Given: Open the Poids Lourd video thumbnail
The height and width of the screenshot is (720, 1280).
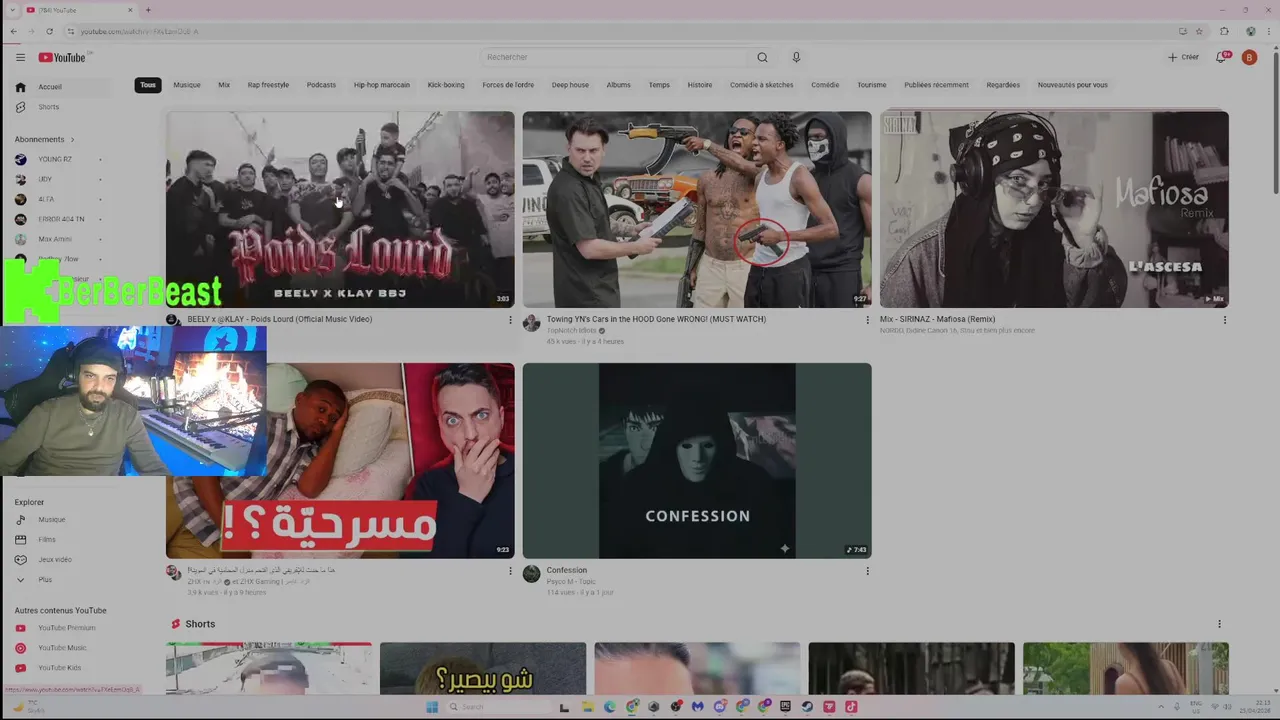Looking at the screenshot, I should (x=340, y=209).
